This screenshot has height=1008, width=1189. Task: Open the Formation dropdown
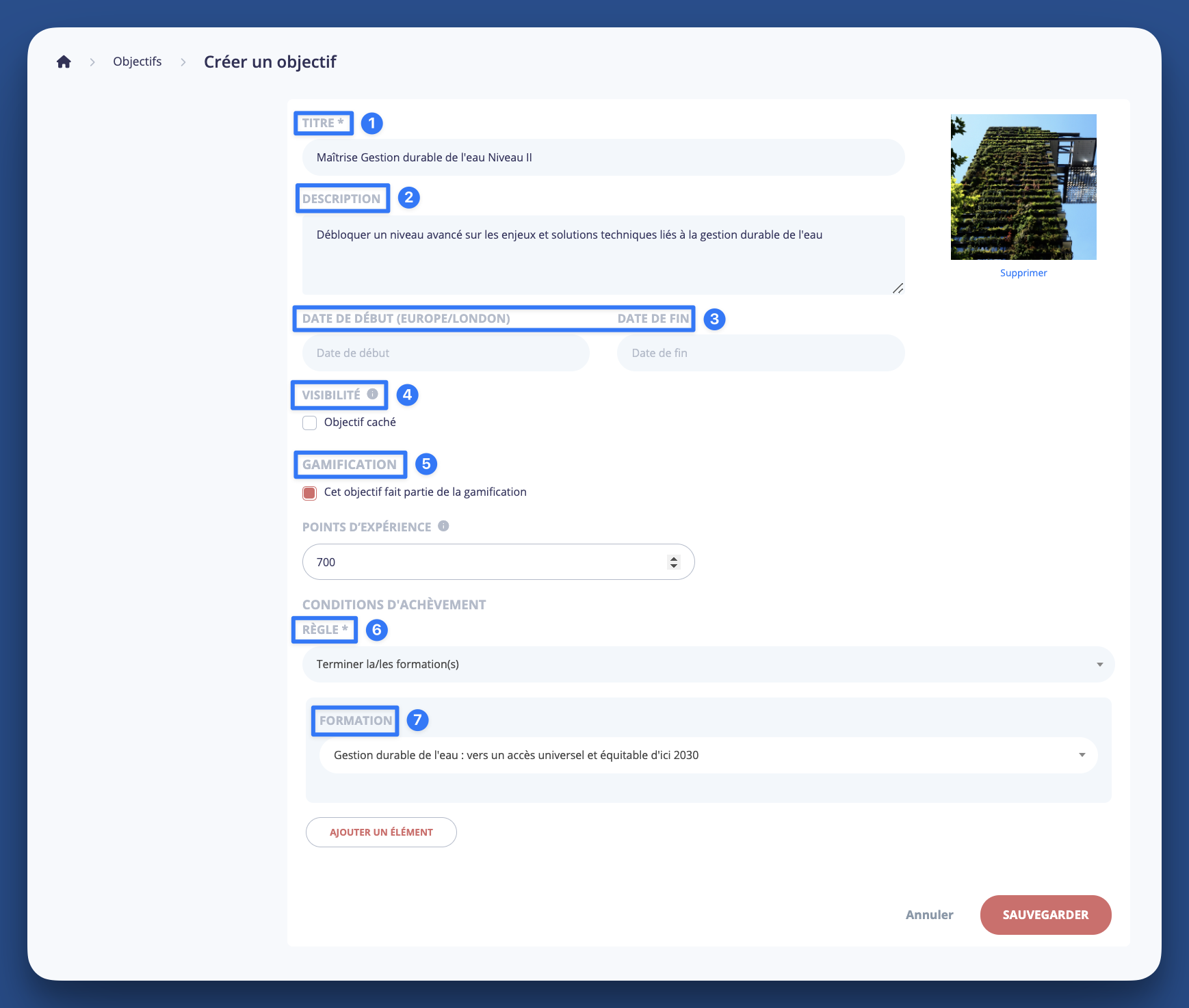[x=709, y=755]
